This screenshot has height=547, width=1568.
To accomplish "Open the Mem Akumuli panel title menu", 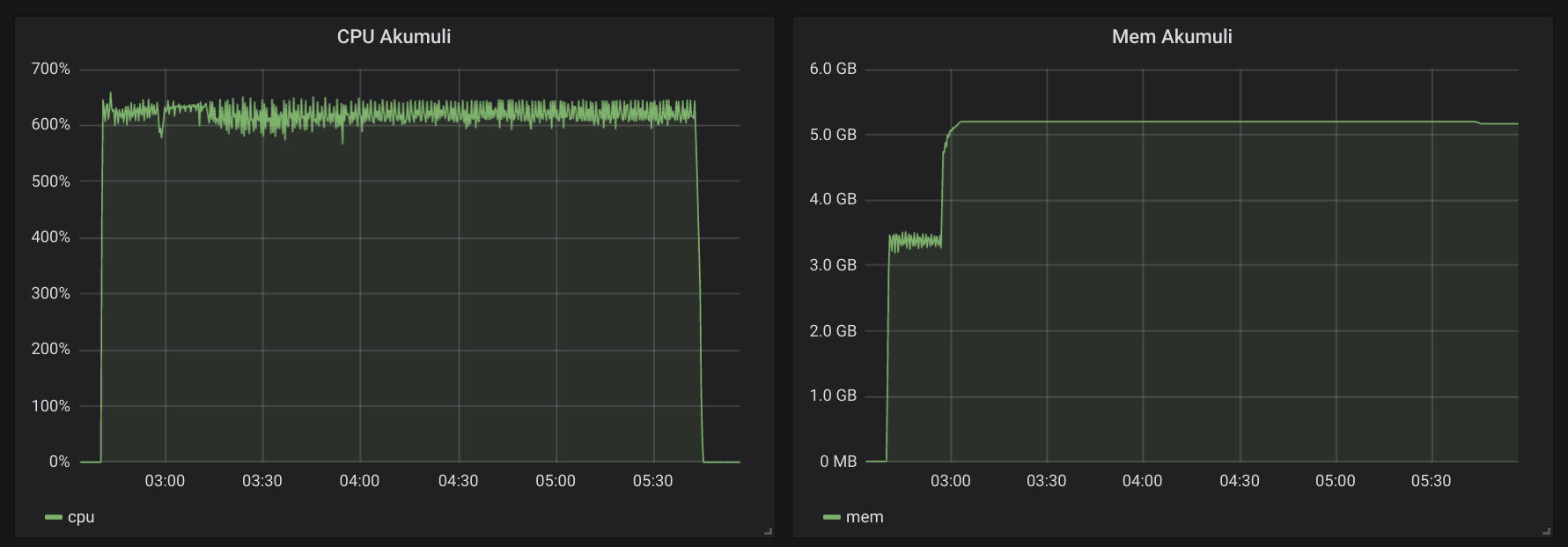I will click(1172, 36).
